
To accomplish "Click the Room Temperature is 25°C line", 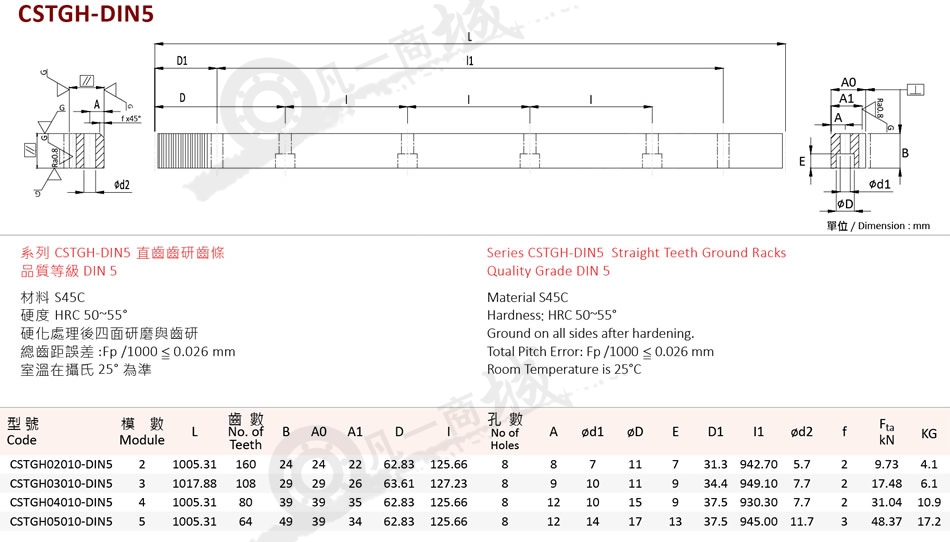I will coord(563,369).
